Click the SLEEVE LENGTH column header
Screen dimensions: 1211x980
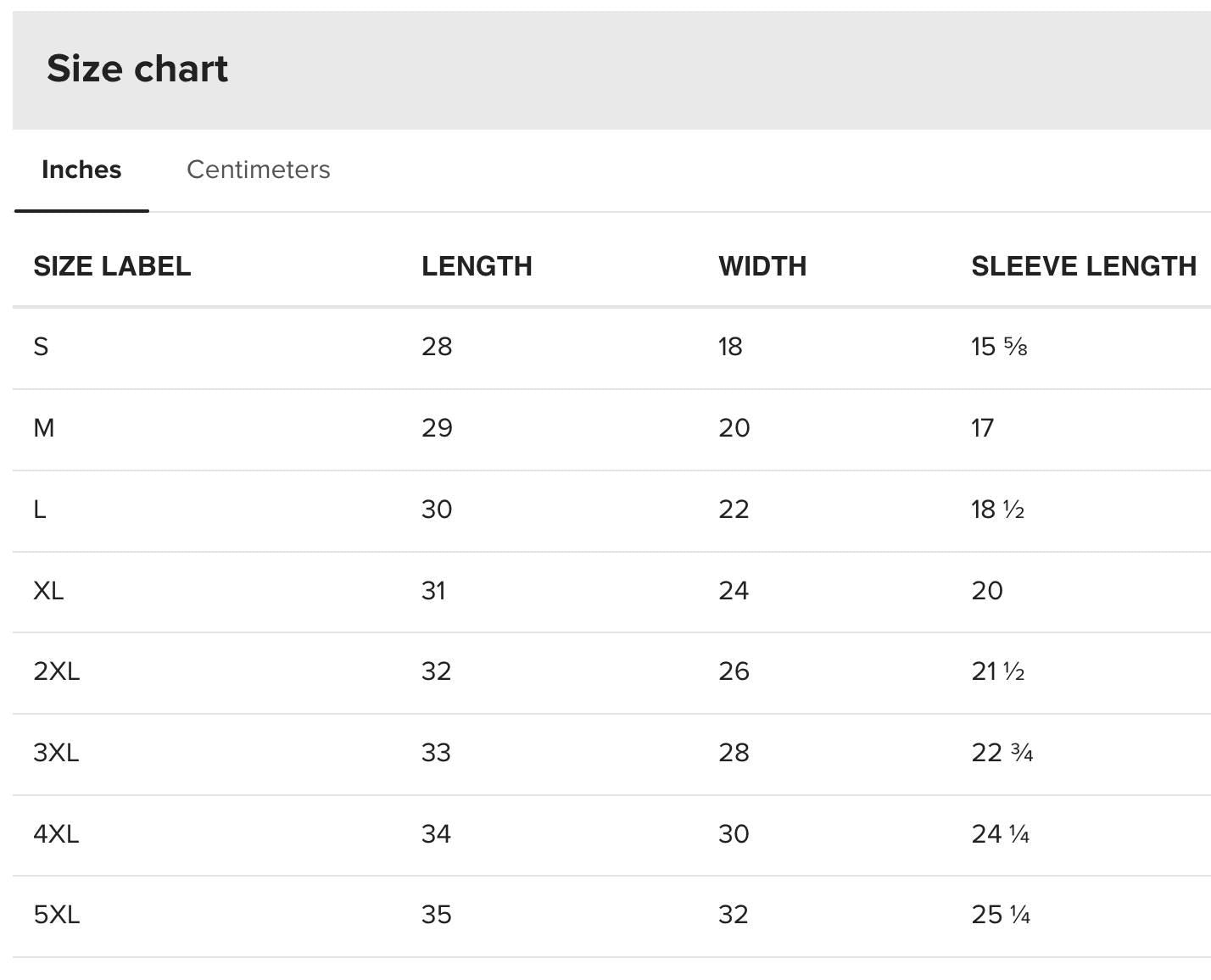(1084, 266)
